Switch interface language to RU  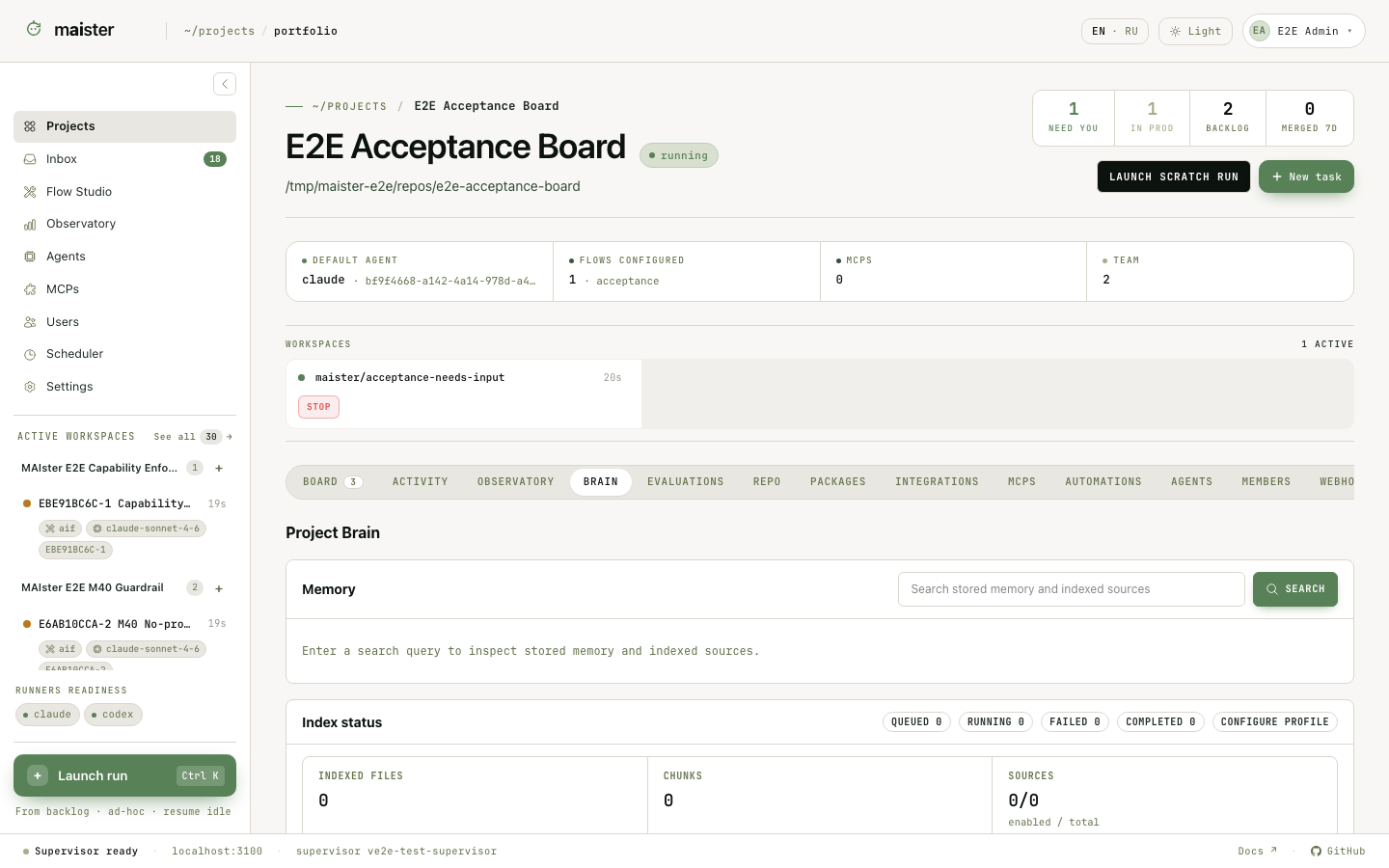coord(1131,31)
